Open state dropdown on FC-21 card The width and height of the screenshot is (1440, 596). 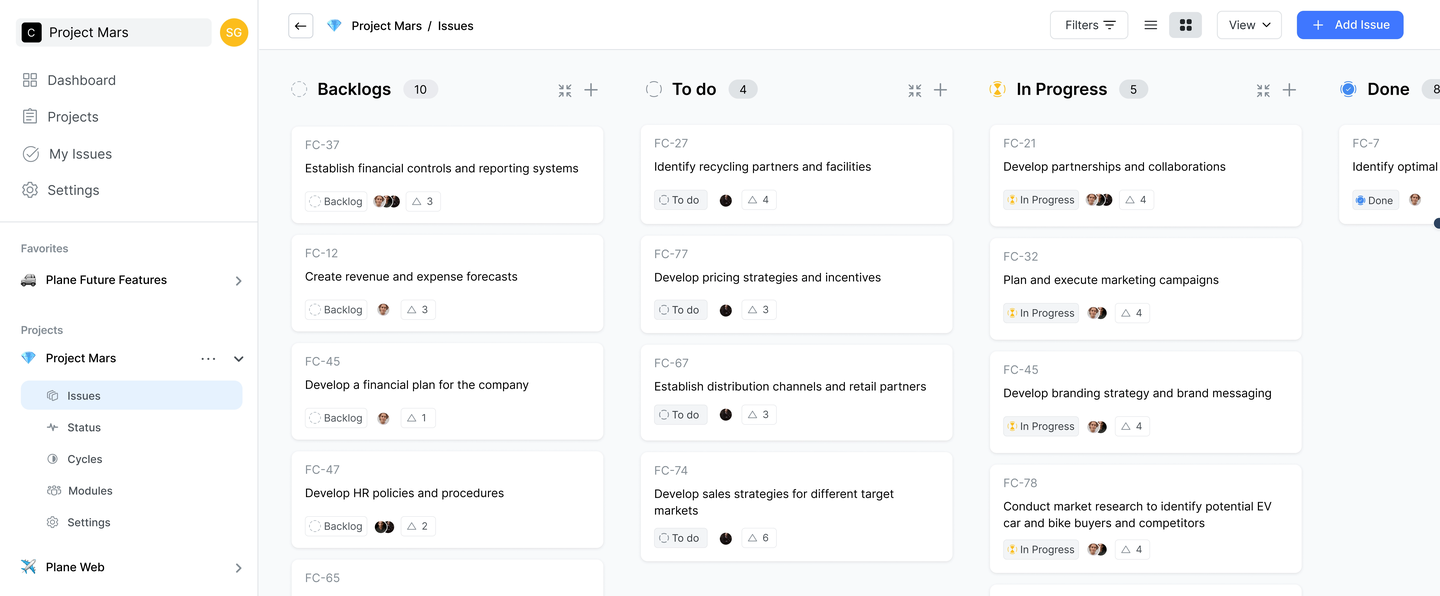click(x=1041, y=200)
